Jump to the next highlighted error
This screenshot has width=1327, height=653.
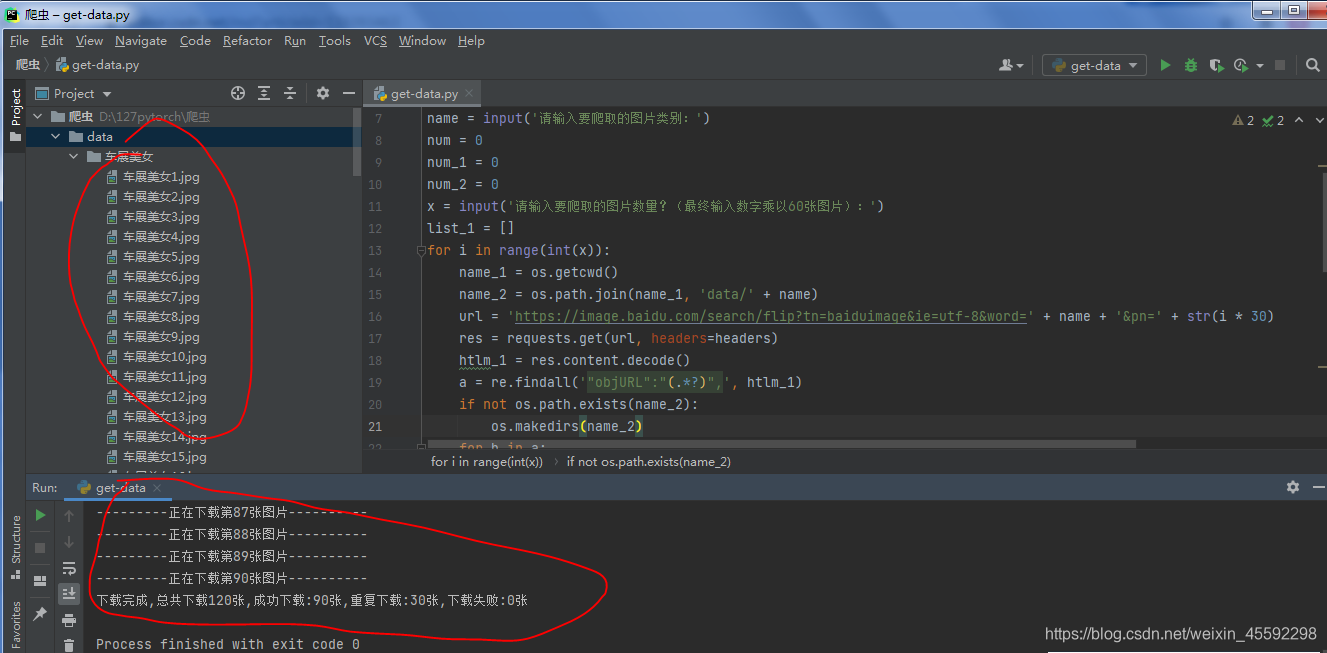[x=1318, y=120]
